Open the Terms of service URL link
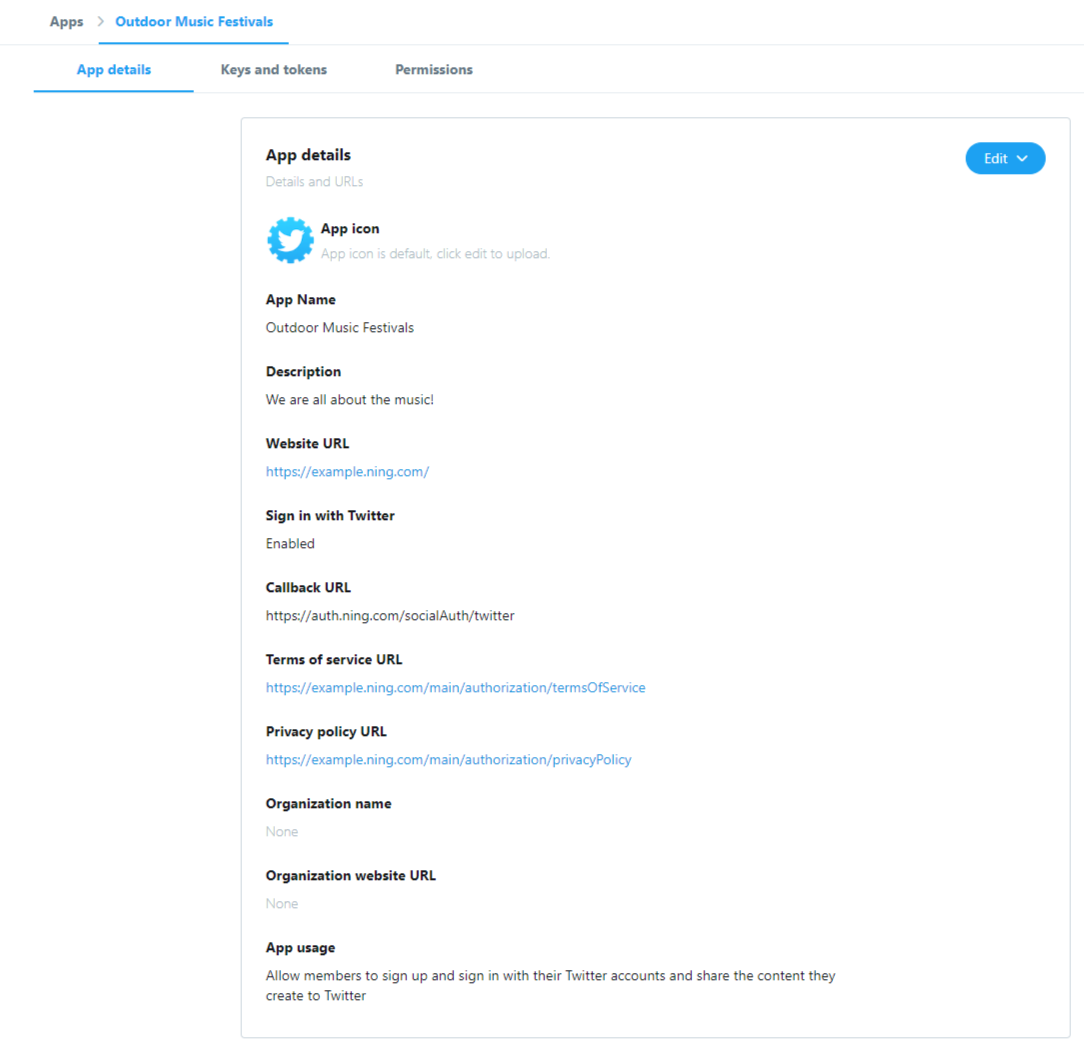 [x=456, y=687]
